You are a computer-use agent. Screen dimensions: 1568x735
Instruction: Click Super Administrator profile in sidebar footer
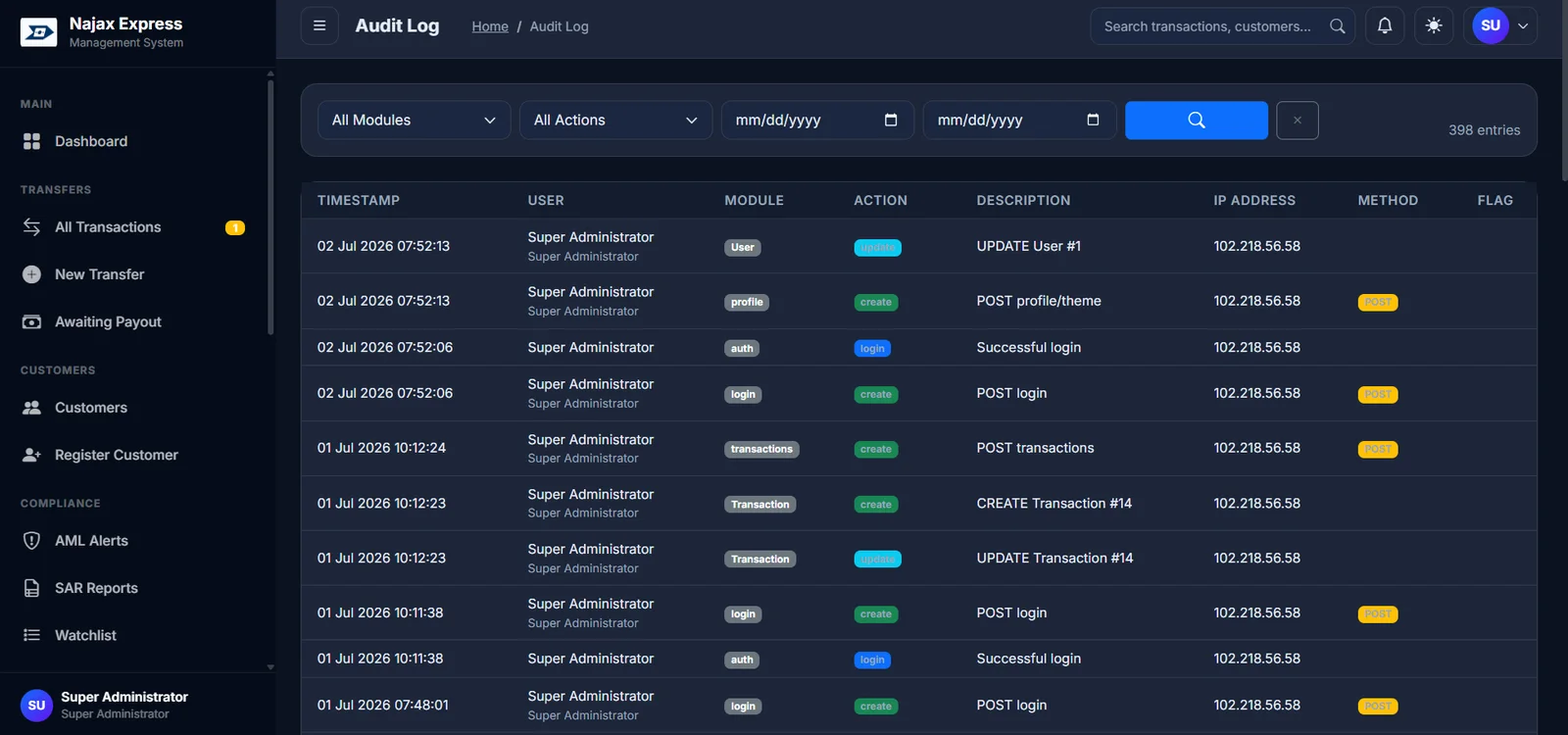pyautogui.click(x=124, y=705)
